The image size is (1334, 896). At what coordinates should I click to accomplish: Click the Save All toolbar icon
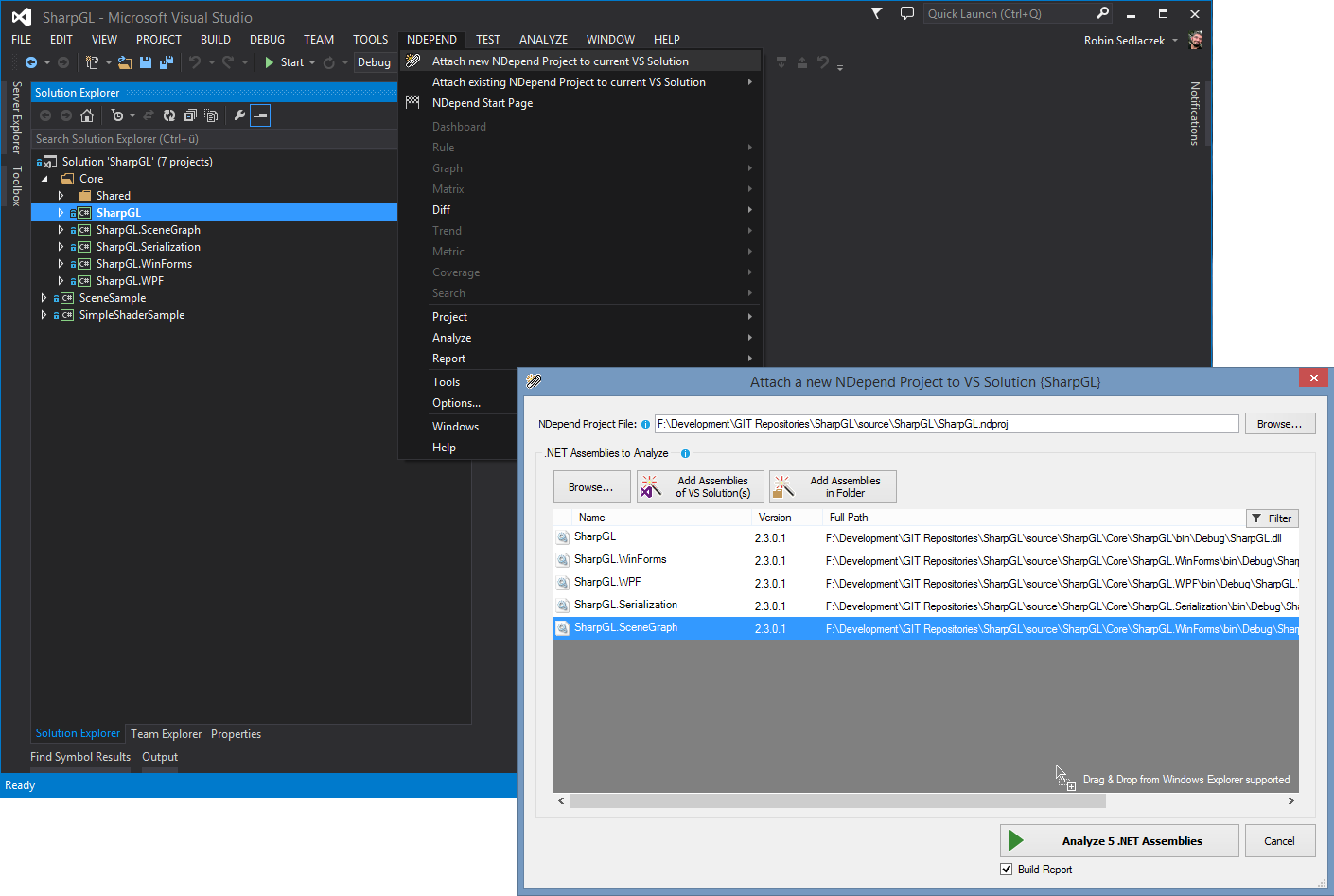coord(167,62)
